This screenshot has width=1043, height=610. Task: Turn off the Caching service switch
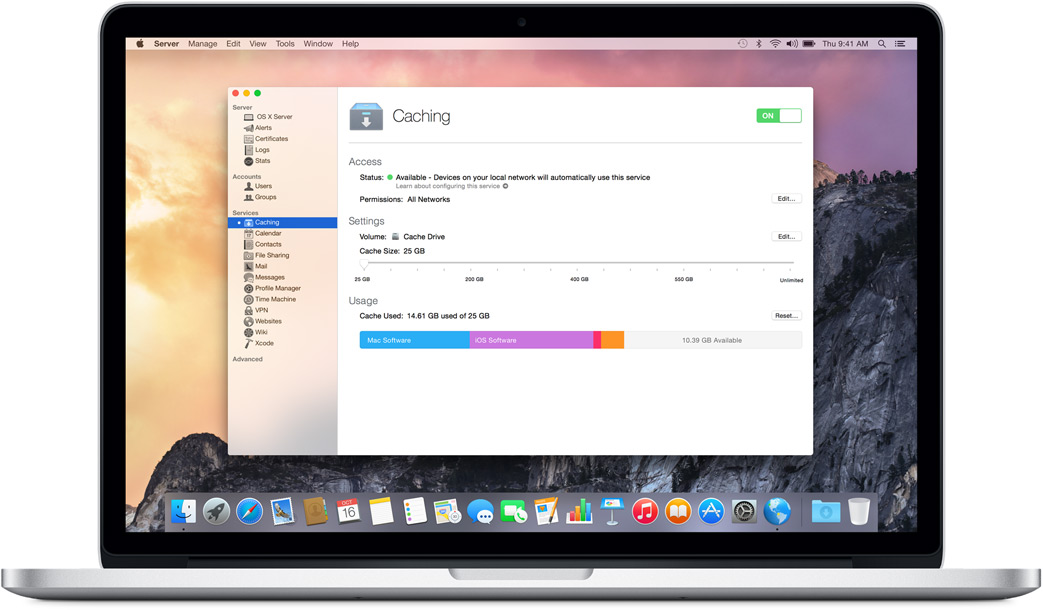[x=778, y=116]
